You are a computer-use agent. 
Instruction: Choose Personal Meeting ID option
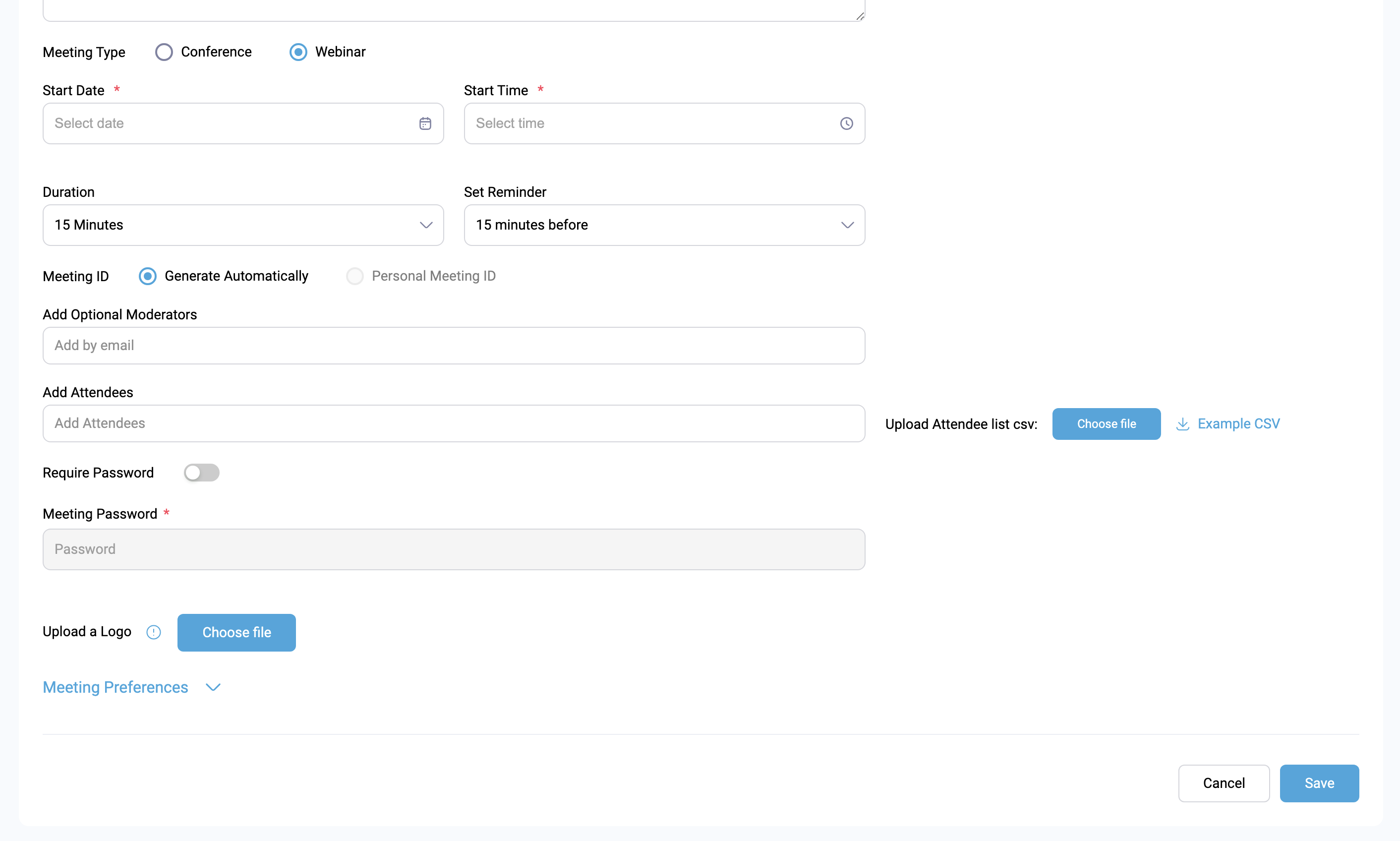tap(354, 276)
